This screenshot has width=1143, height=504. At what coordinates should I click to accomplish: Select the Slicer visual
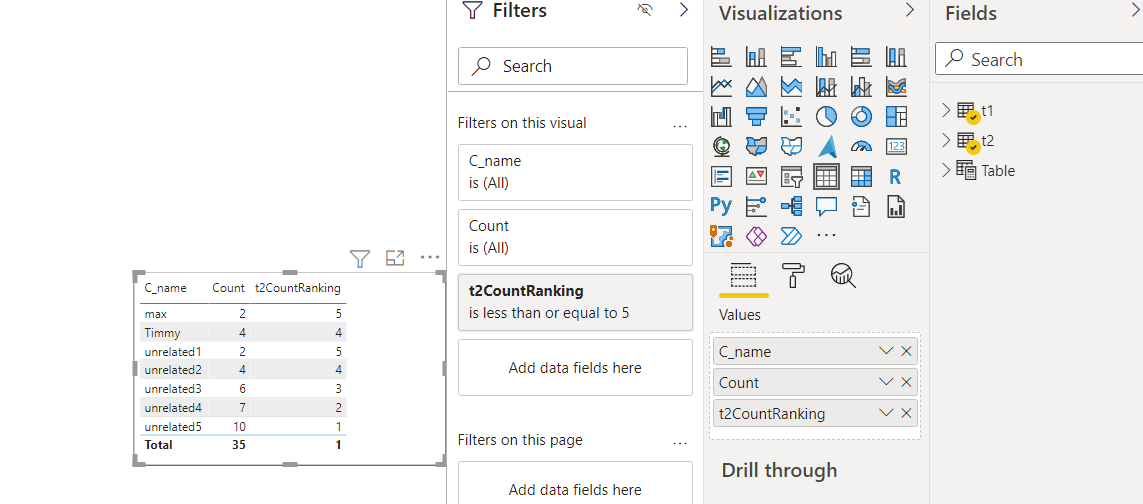click(791, 176)
